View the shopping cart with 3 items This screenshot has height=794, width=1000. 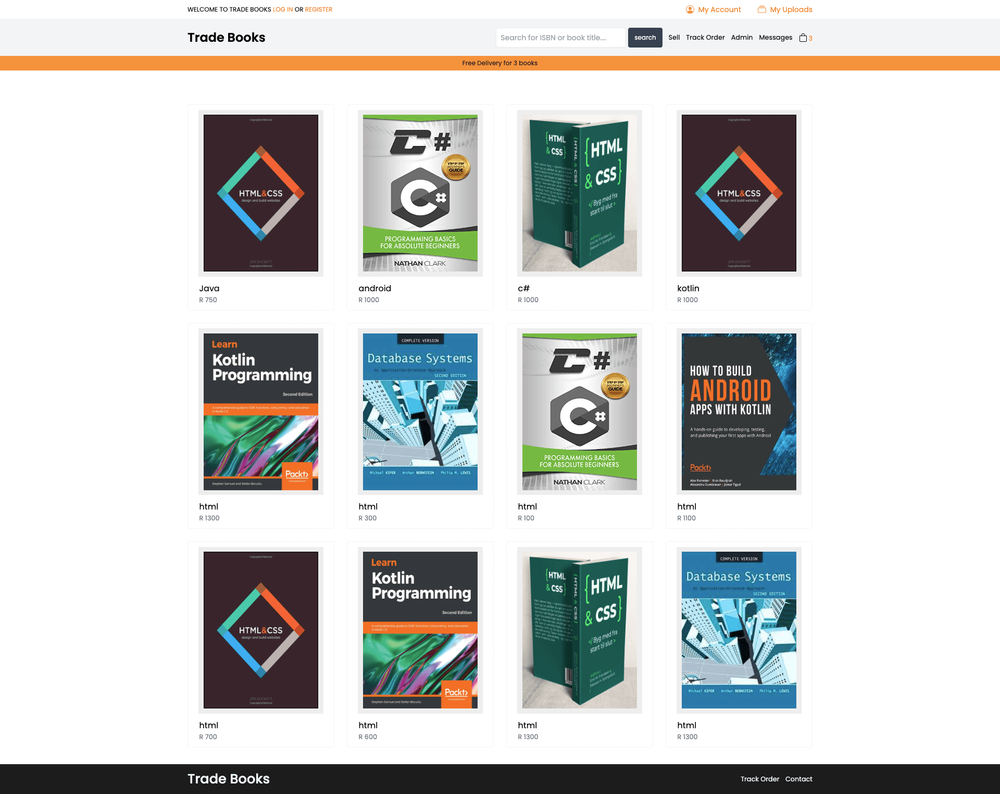click(804, 36)
